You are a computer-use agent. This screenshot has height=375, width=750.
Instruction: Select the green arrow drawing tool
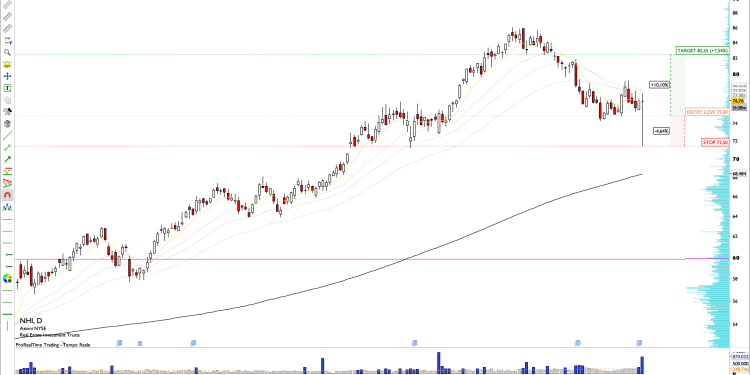click(7, 160)
